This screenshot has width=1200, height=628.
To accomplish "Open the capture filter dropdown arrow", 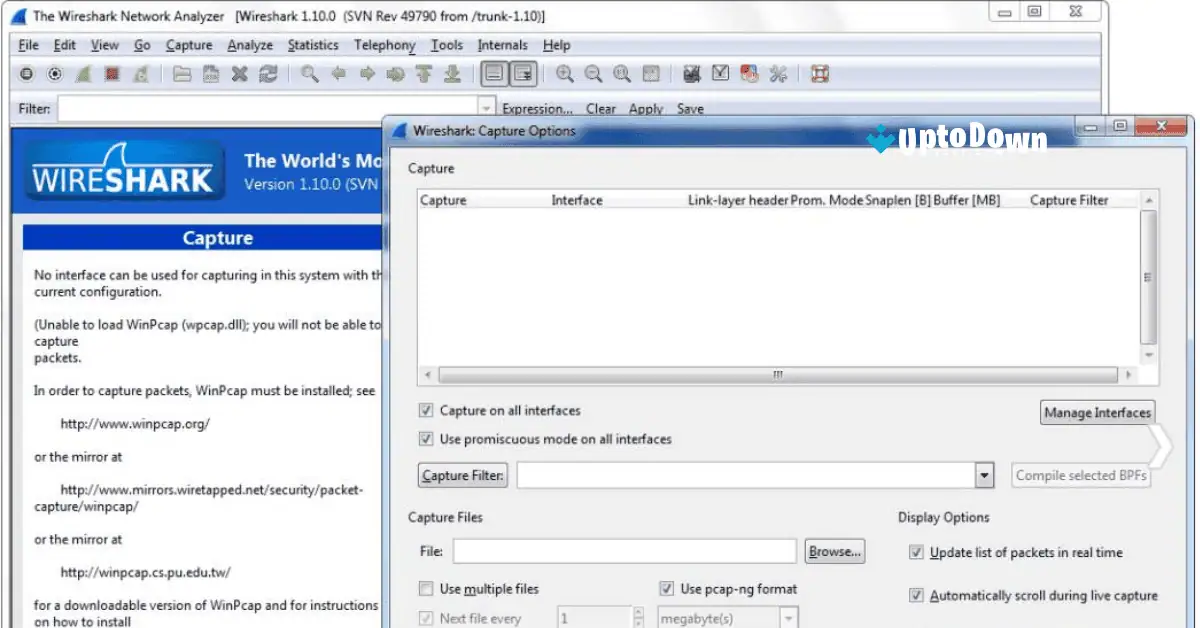I will [x=984, y=475].
